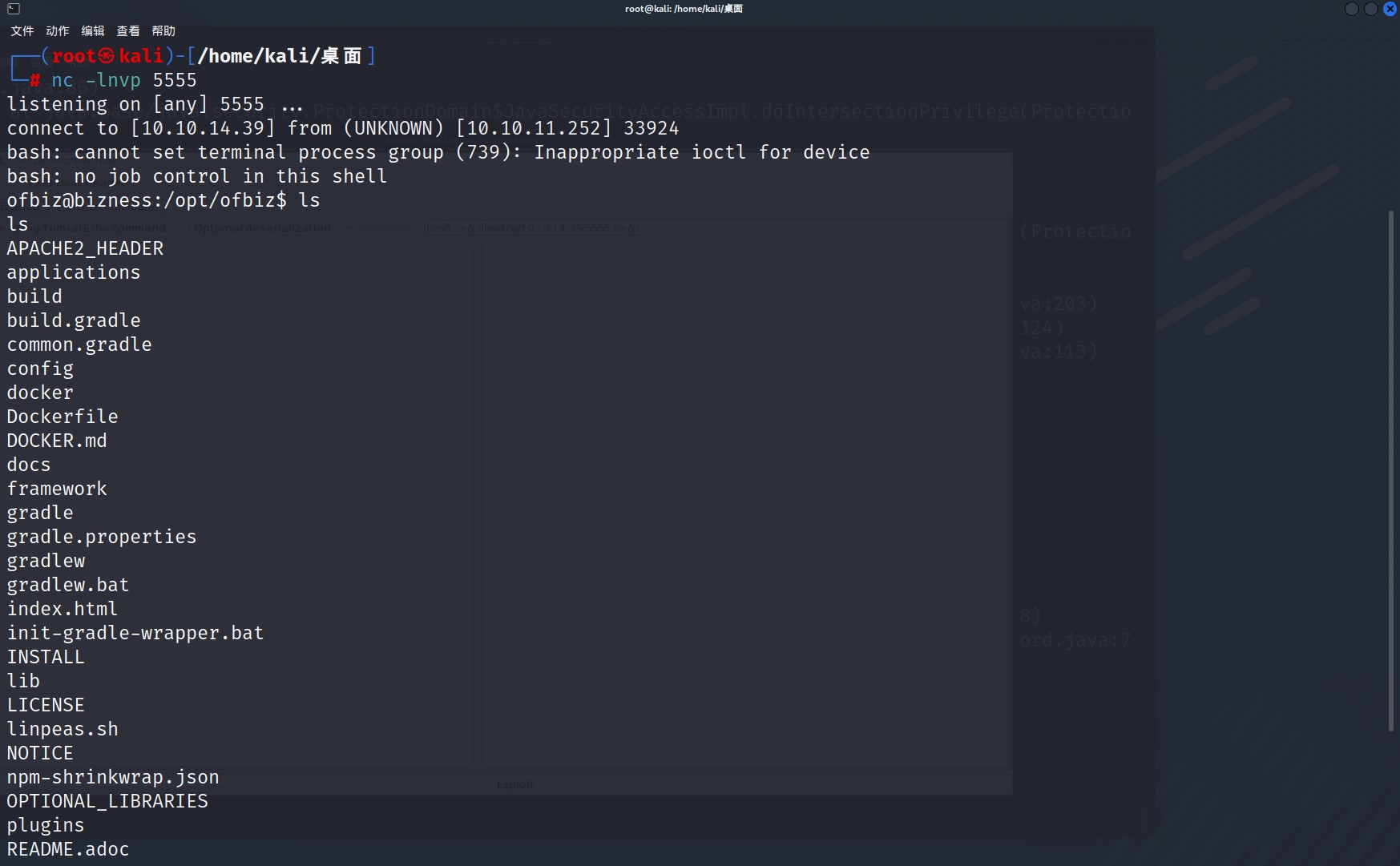Click the index.html entry
Viewport: 1400px width, 866px height.
[63, 609]
